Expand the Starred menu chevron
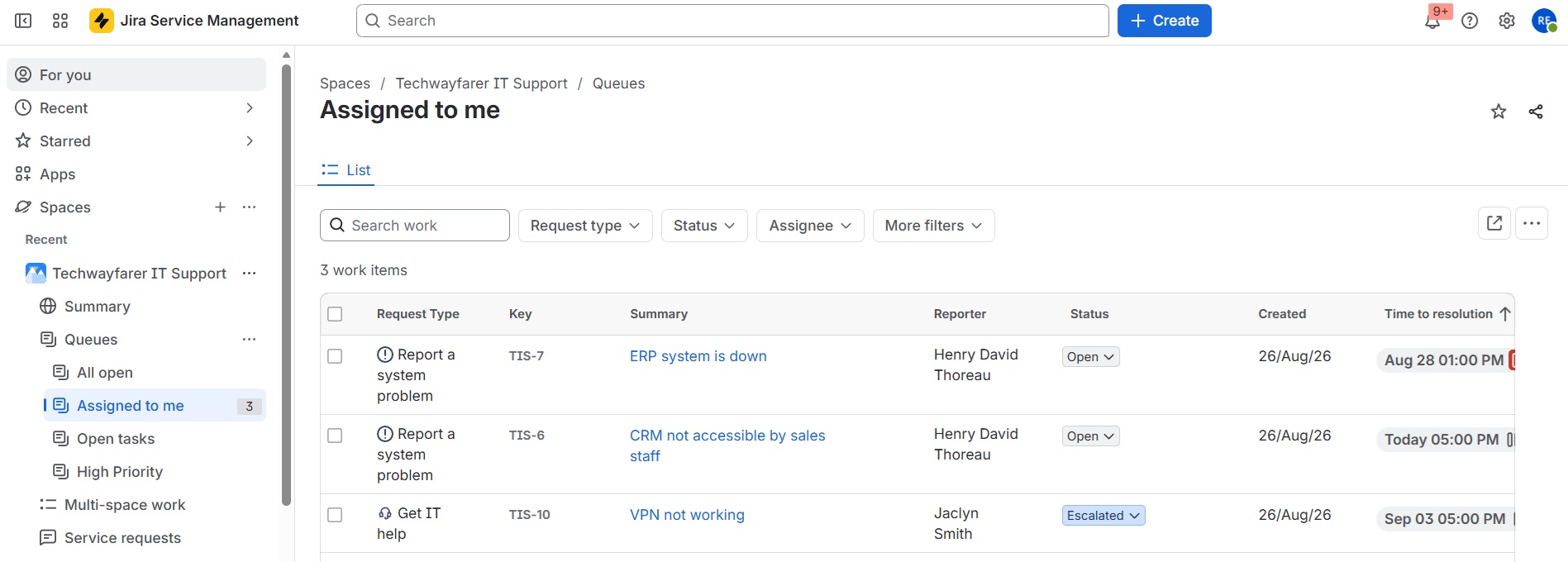 [250, 141]
